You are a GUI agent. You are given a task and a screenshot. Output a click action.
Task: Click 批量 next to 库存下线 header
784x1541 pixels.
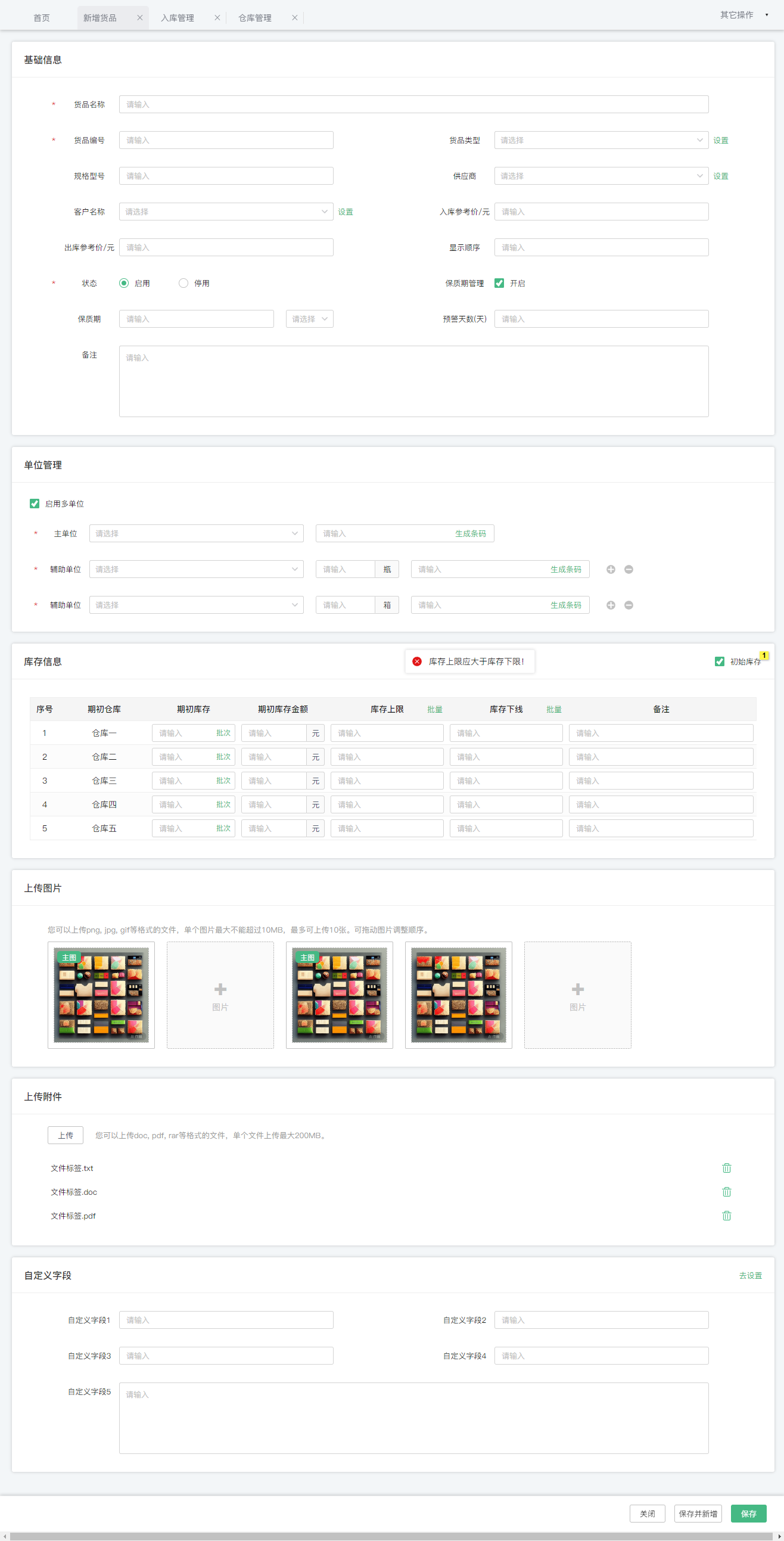click(554, 710)
